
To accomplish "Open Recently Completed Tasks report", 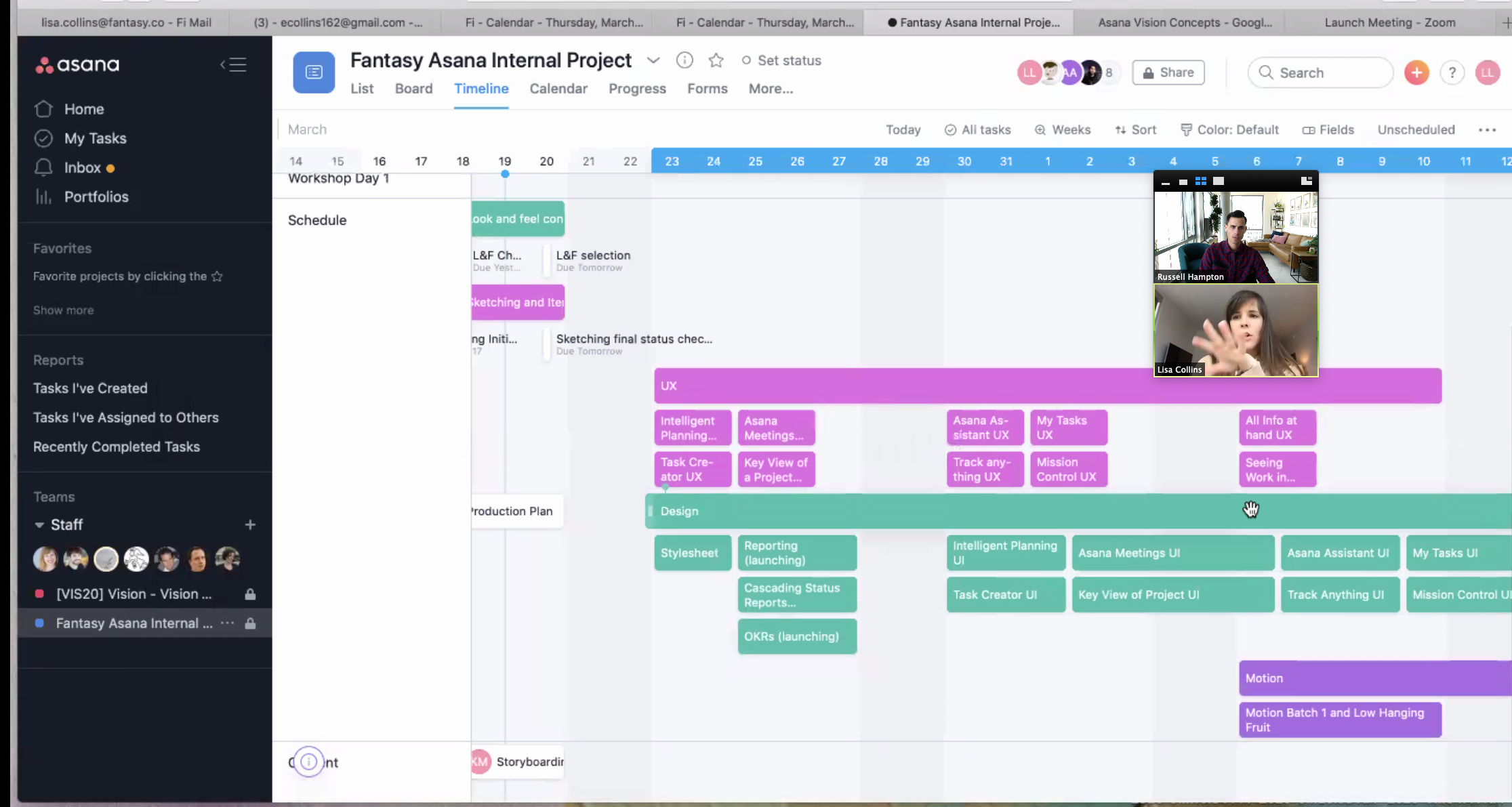I will (117, 447).
